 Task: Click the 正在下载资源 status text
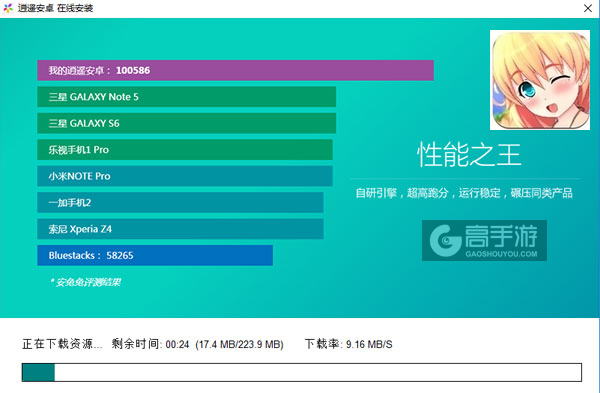[x=62, y=344]
